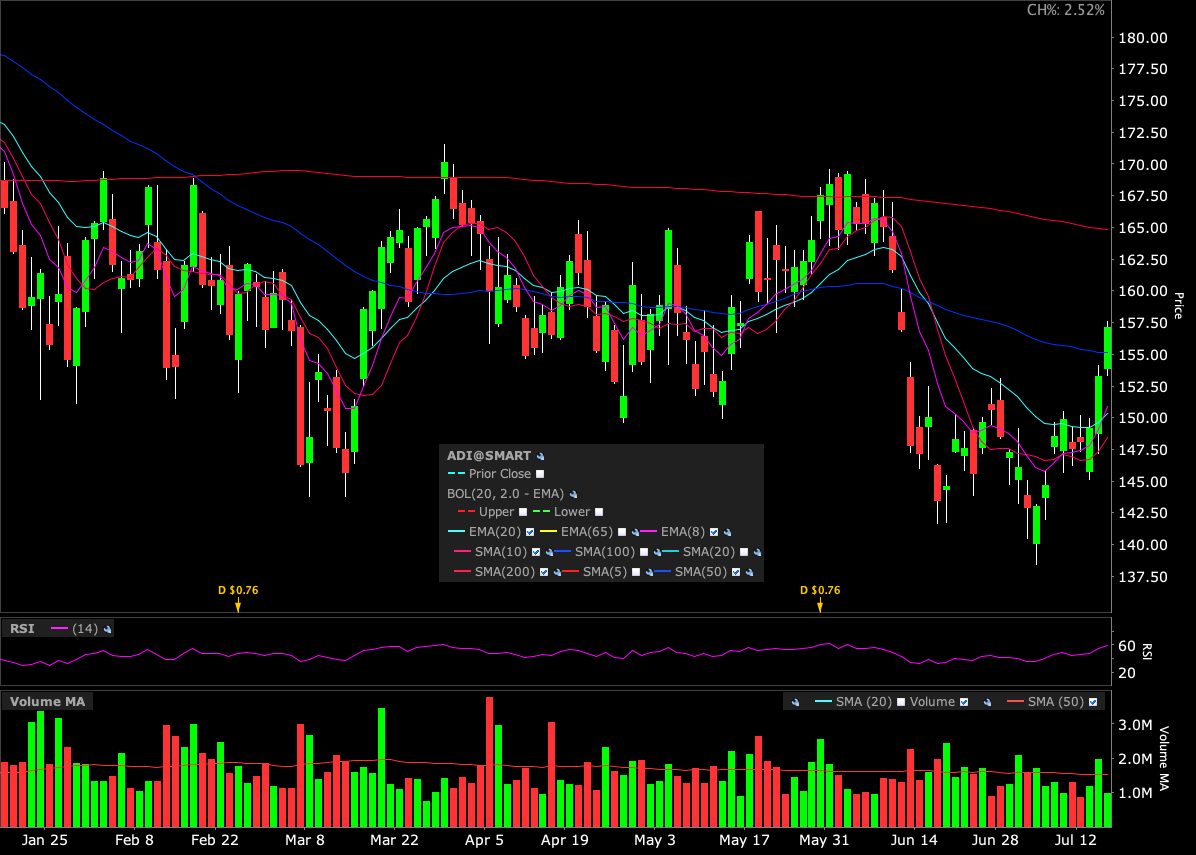Image resolution: width=1196 pixels, height=855 pixels.
Task: Uncheck the chart SMA(50) checkbox
Action: [x=736, y=572]
